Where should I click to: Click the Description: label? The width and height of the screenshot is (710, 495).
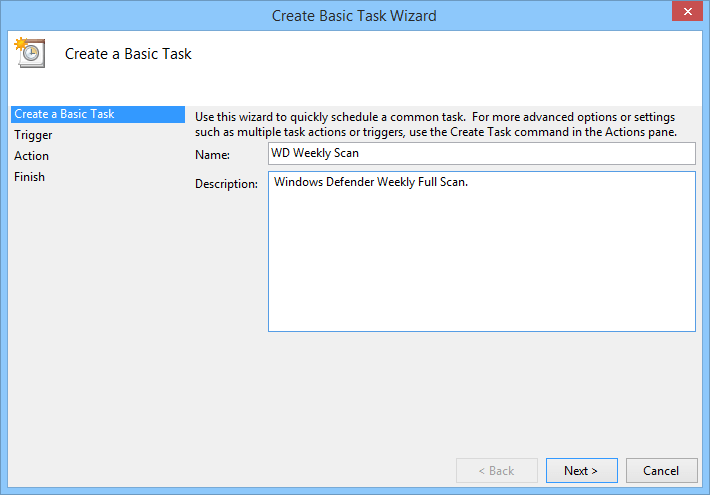click(x=226, y=184)
